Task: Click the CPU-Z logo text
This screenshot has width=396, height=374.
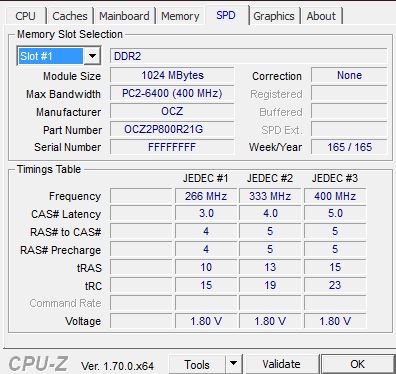Action: click(38, 363)
